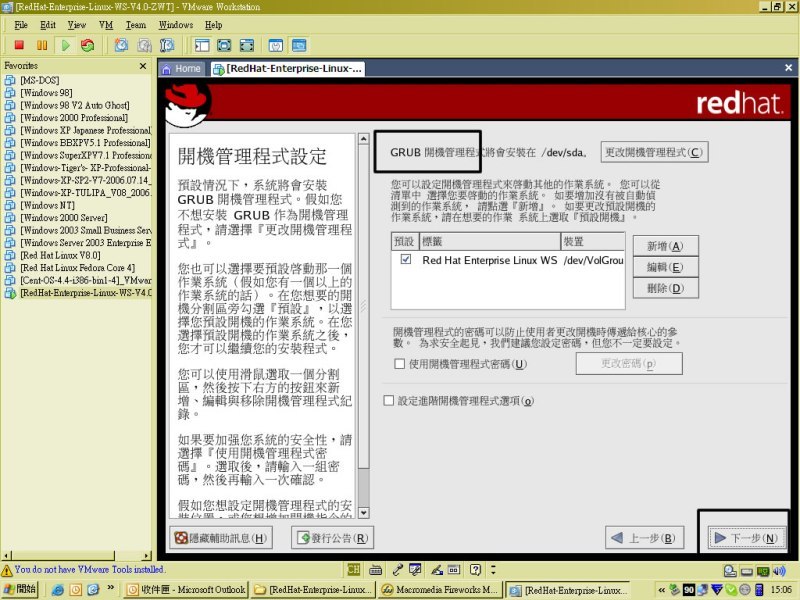Select the RedHat-Enterprise-Linux VM tab
The image size is (800, 600).
click(288, 69)
